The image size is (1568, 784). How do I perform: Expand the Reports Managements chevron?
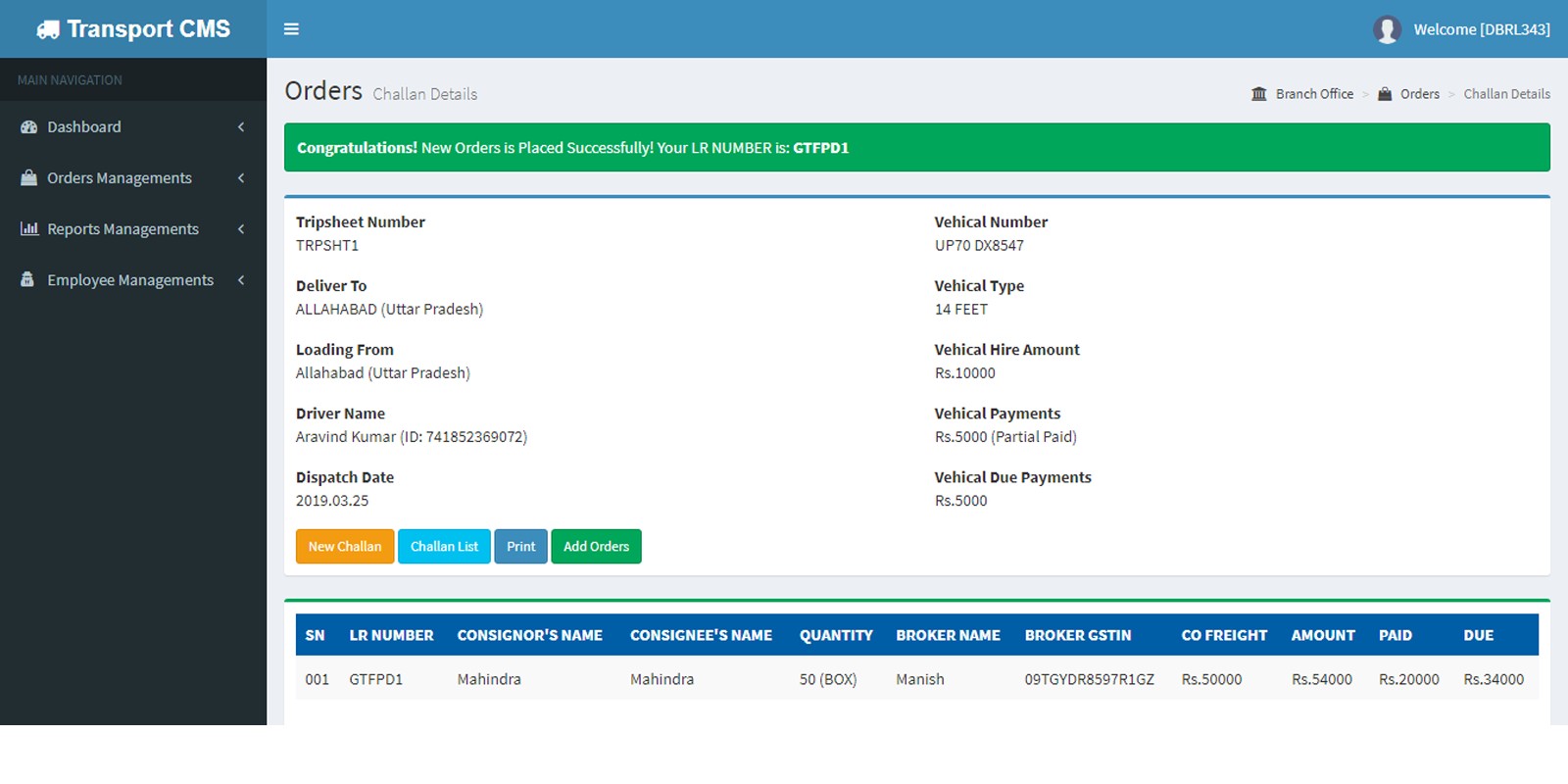[x=241, y=229]
